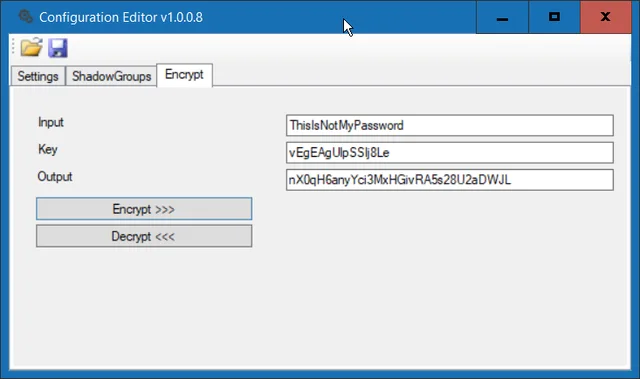Image resolution: width=640 pixels, height=379 pixels.
Task: Click into the Output text field
Action: click(x=450, y=180)
